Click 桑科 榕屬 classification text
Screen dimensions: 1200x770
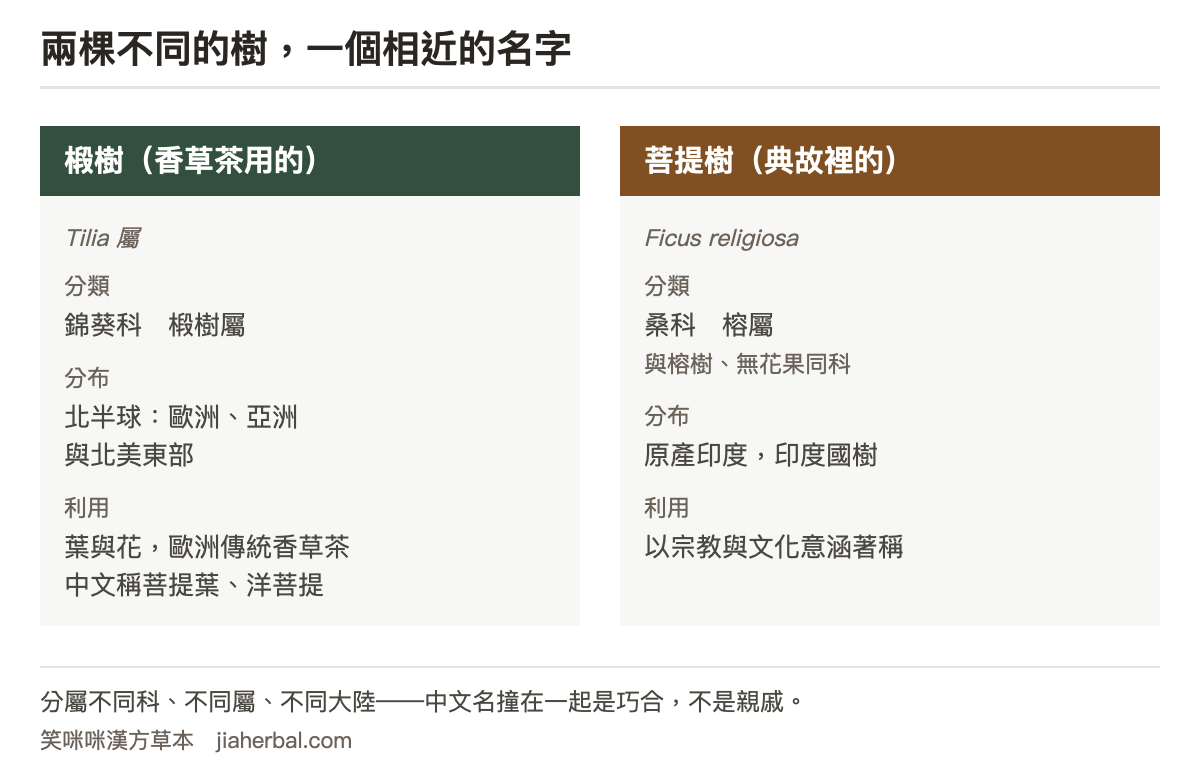(709, 325)
